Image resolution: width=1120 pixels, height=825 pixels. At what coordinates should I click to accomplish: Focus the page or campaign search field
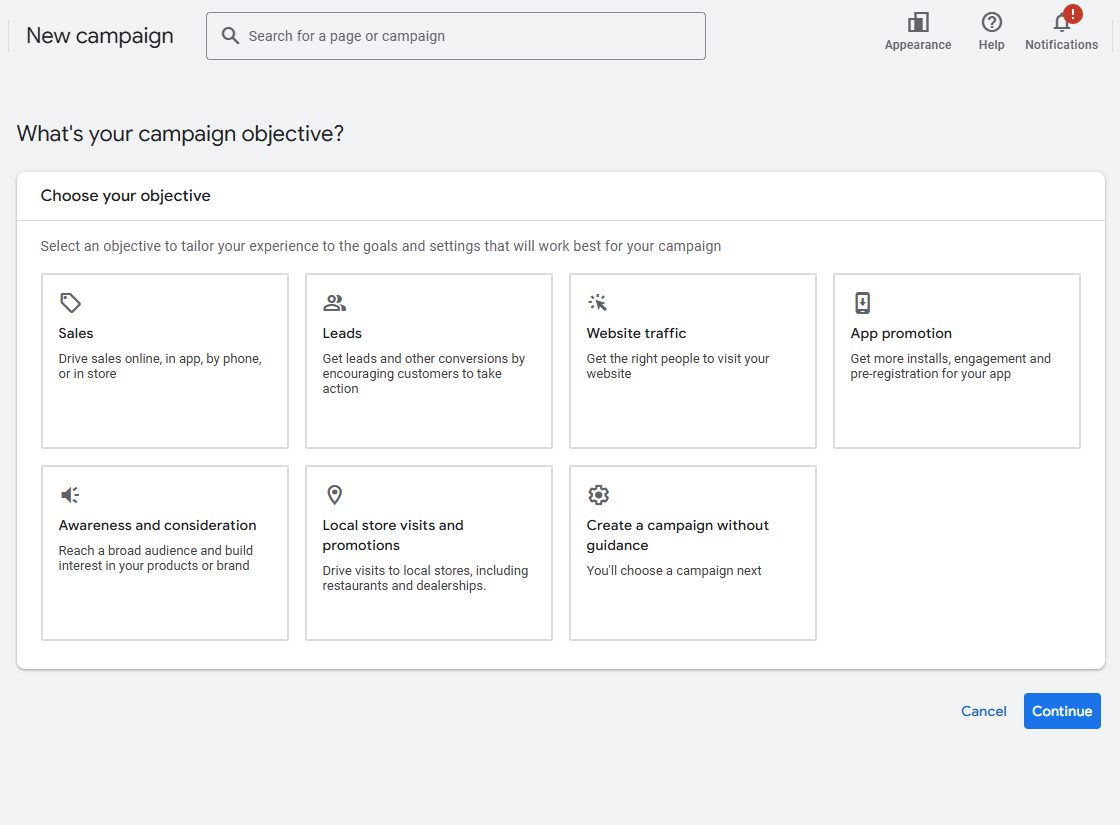[x=470, y=36]
